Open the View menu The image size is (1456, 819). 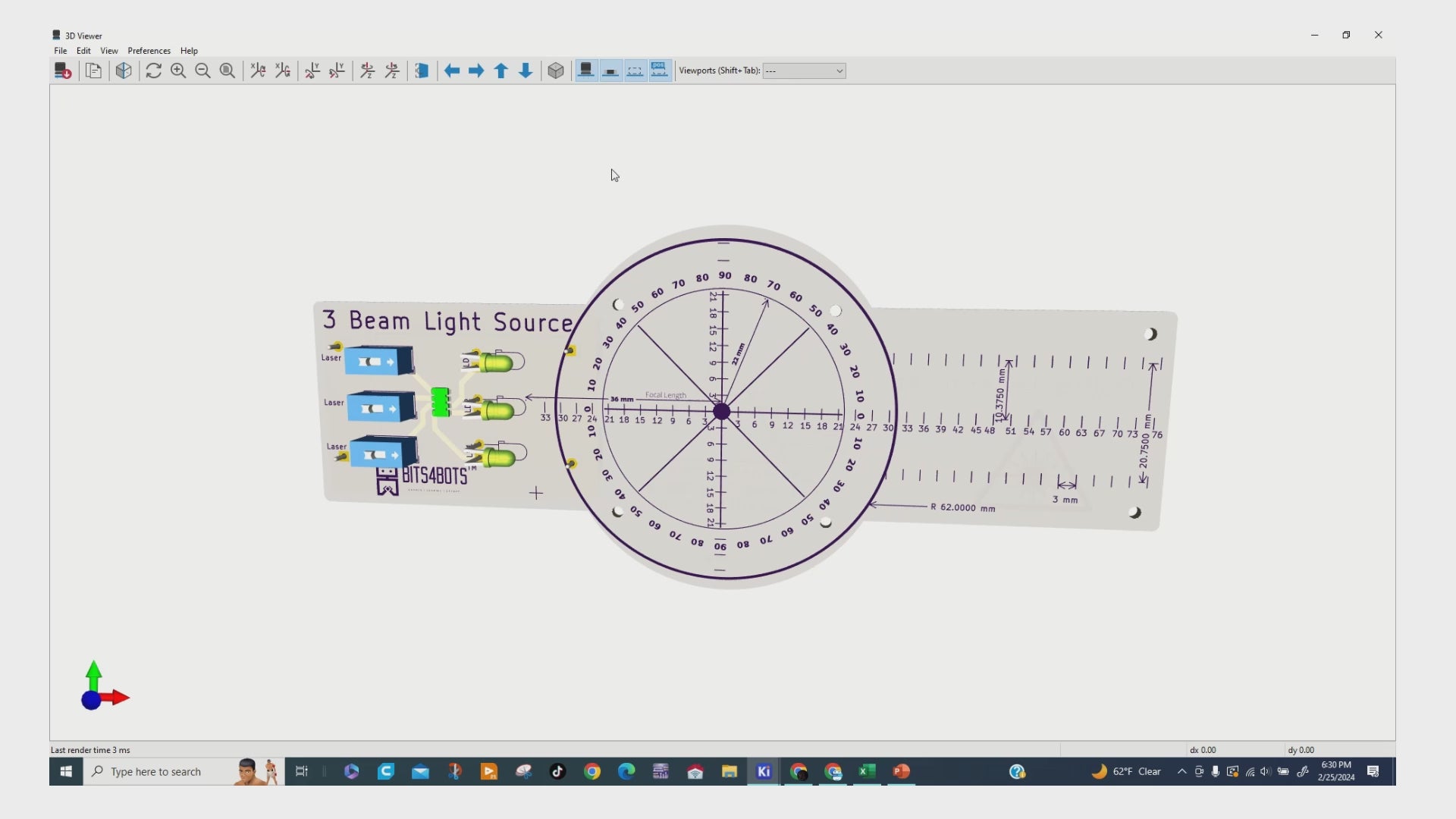(x=108, y=51)
